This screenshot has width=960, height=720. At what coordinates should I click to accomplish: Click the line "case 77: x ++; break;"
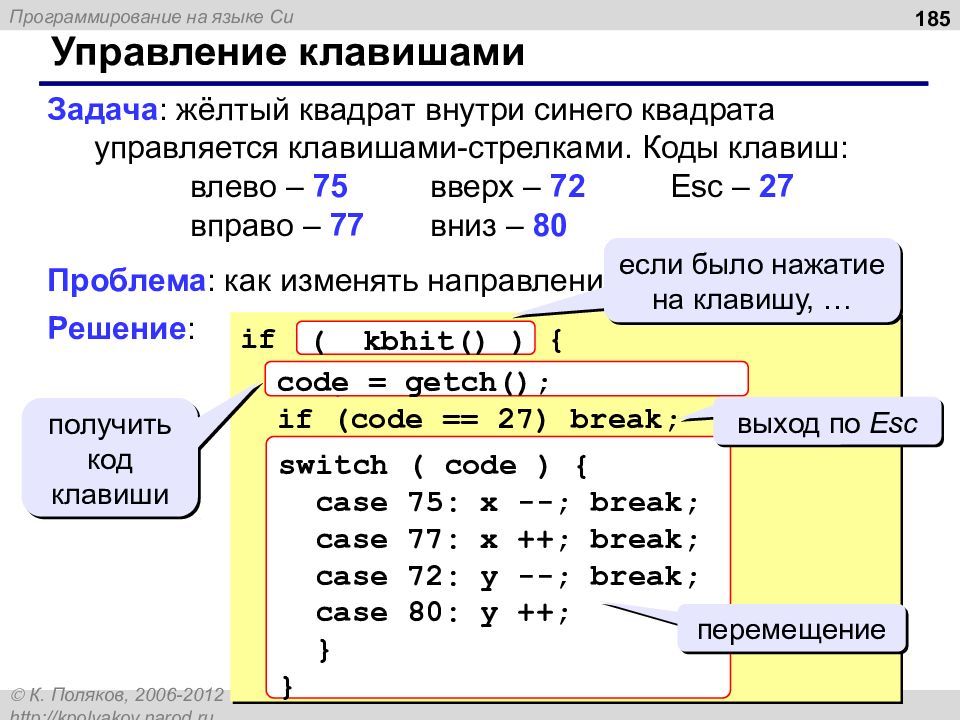click(507, 539)
